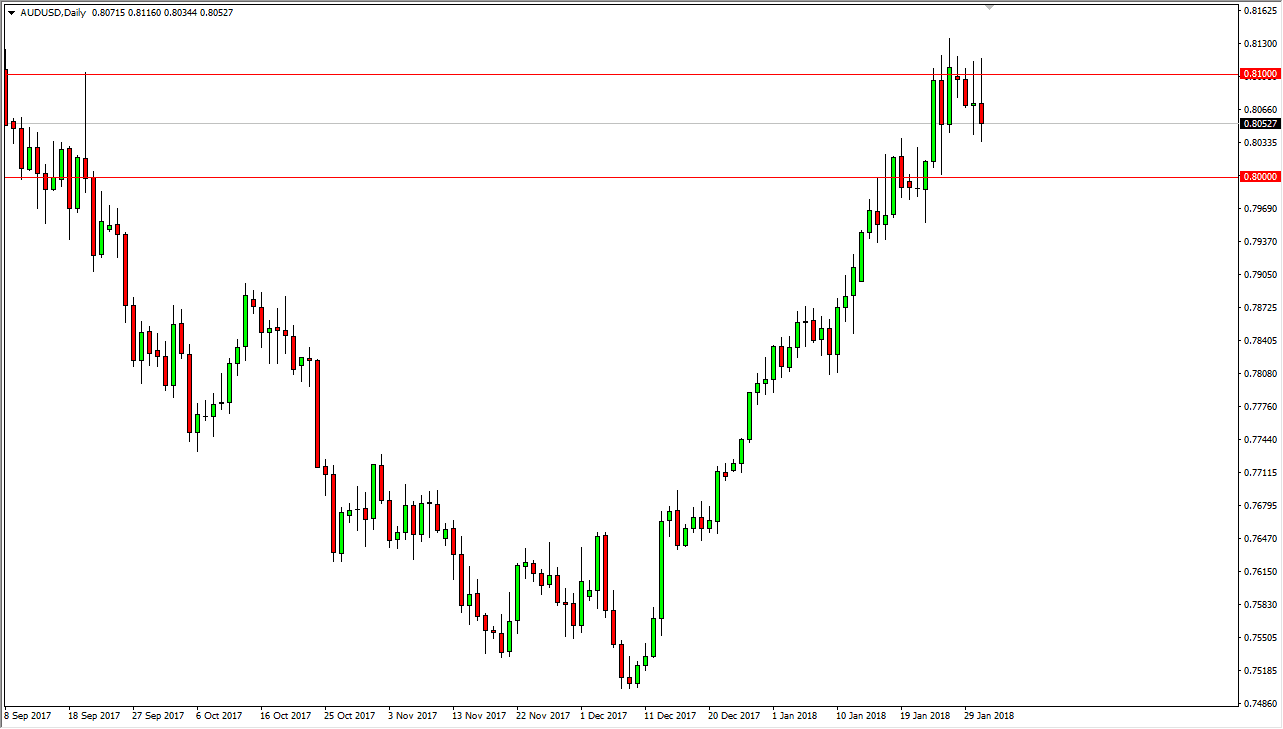The image size is (1283, 729).
Task: Click the 0.76795 price axis label
Action: pos(1259,506)
